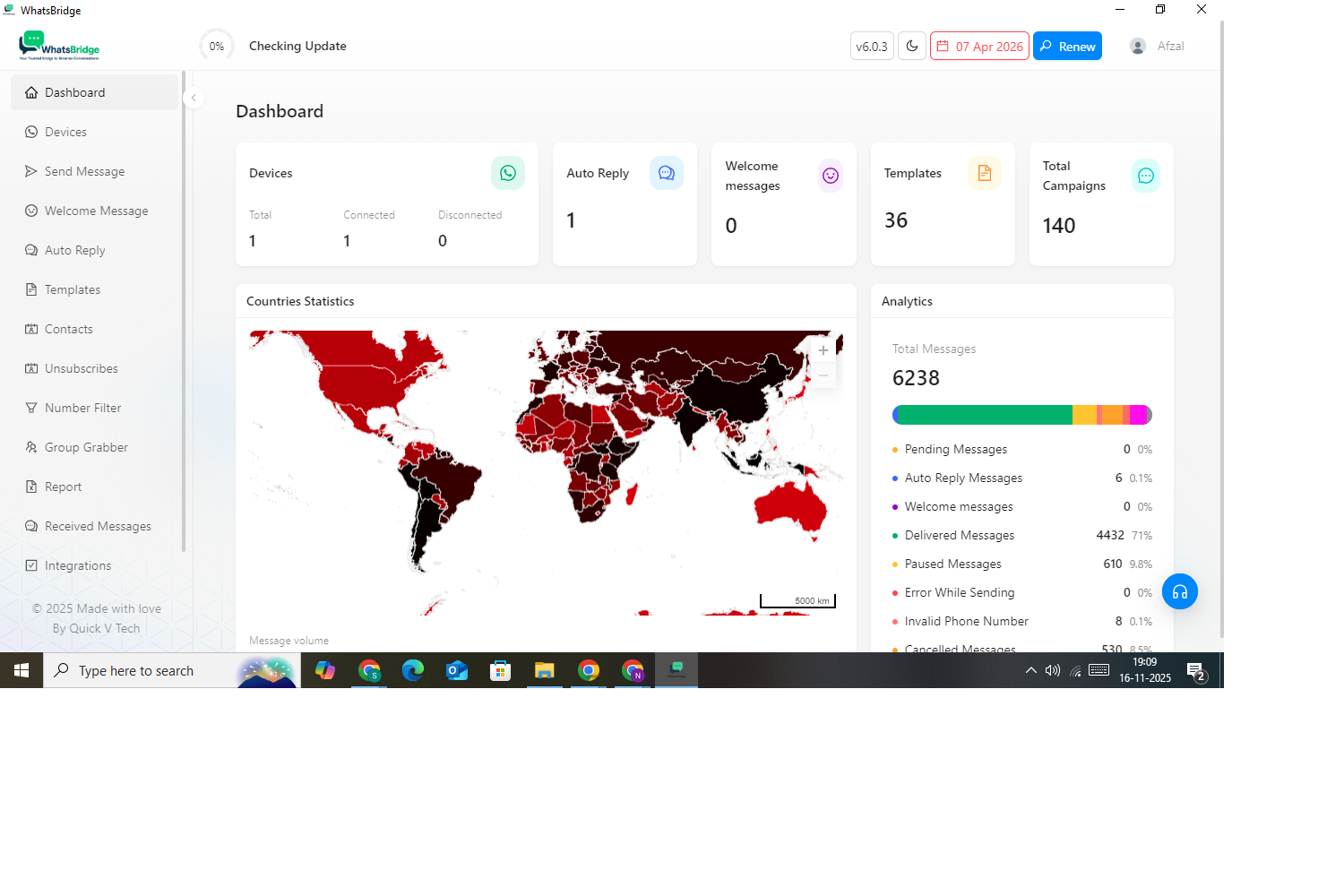Toggle dark mode with the moon icon
The height and width of the screenshot is (896, 1344).
point(912,46)
